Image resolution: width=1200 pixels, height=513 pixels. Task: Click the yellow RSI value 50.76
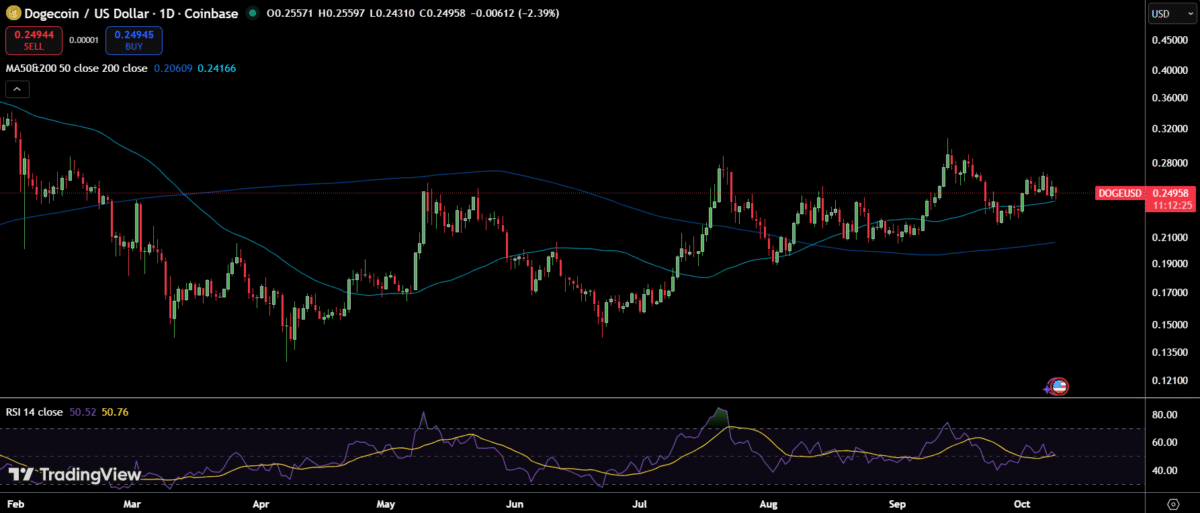pos(116,412)
